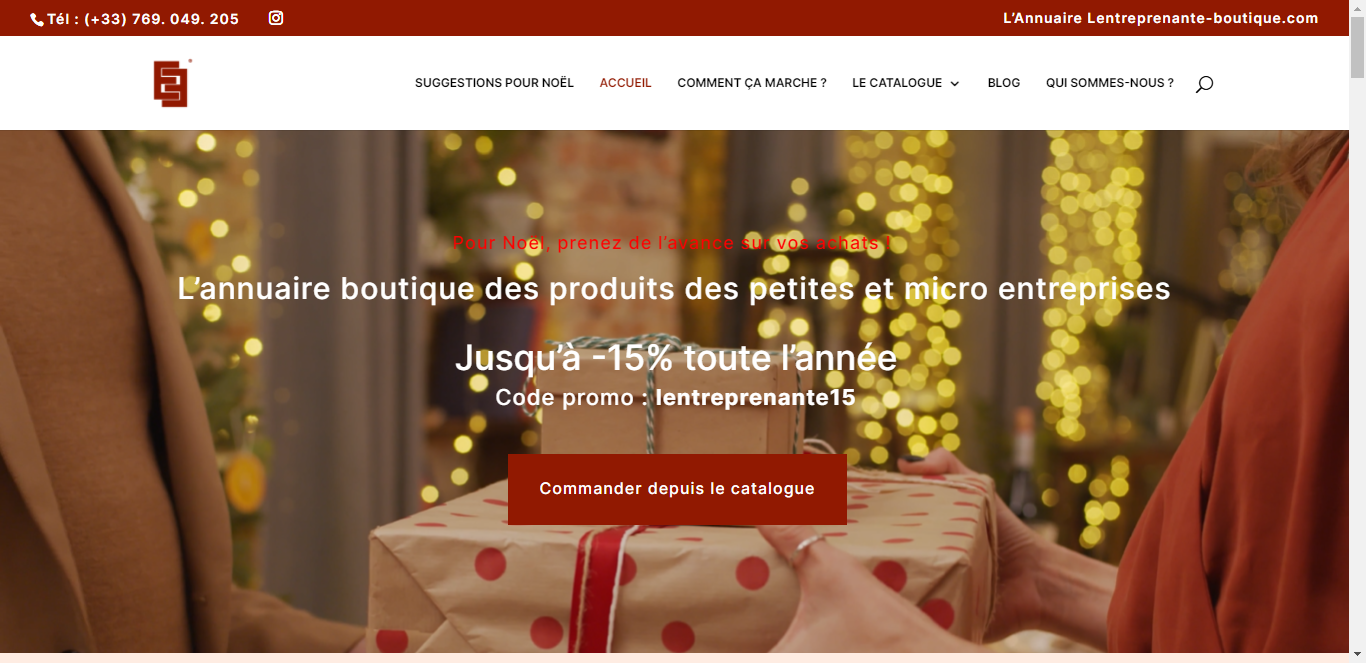Click scrollbar up arrow
The image size is (1366, 663).
1357,7
